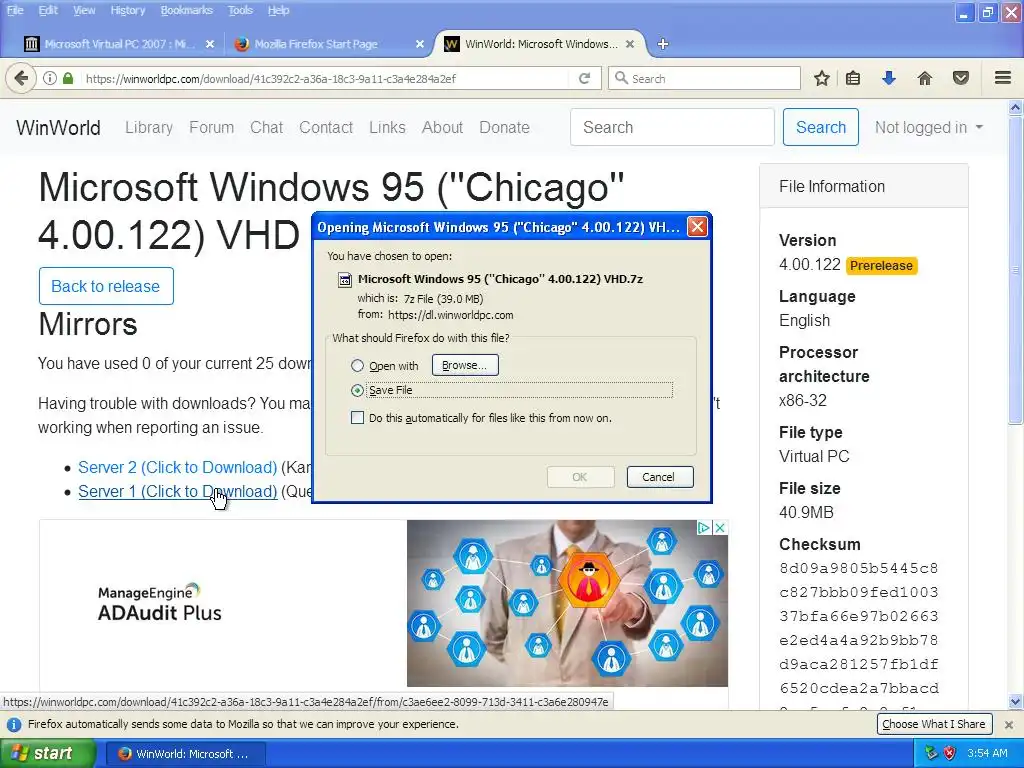Open the Edit menu
Screen dimensions: 1024x768
click(x=48, y=10)
